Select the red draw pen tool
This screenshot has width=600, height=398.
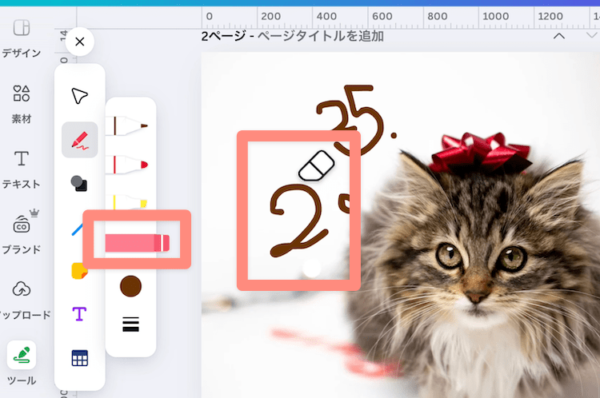pos(80,140)
